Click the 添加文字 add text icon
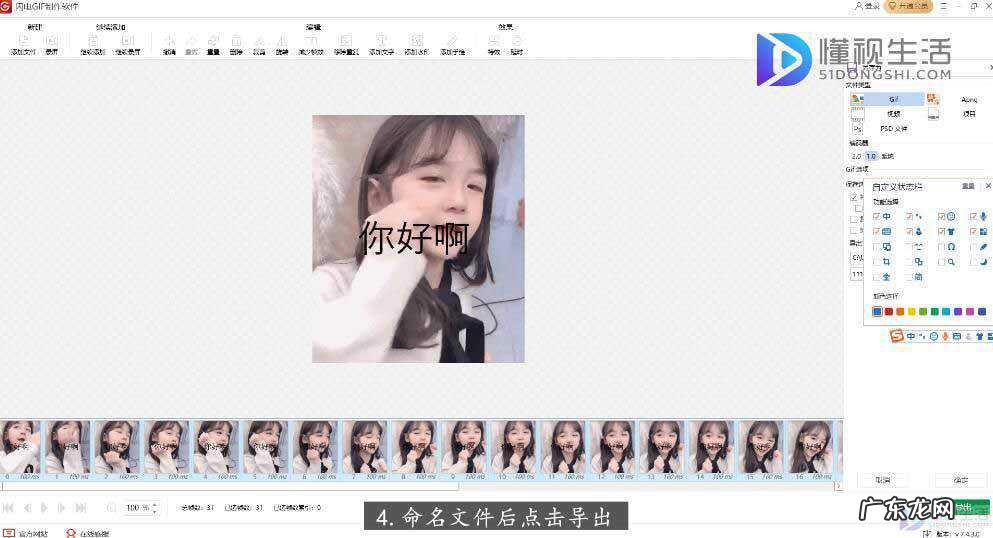993x538 pixels. [x=381, y=40]
